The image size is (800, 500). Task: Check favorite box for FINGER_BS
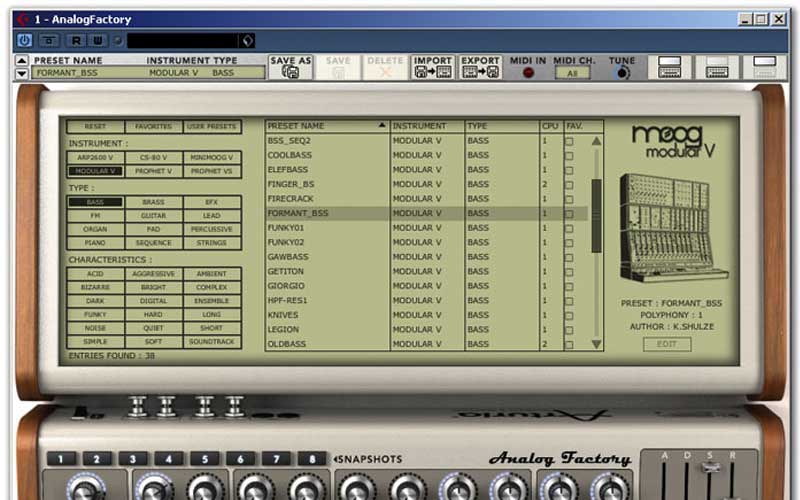[x=569, y=185]
